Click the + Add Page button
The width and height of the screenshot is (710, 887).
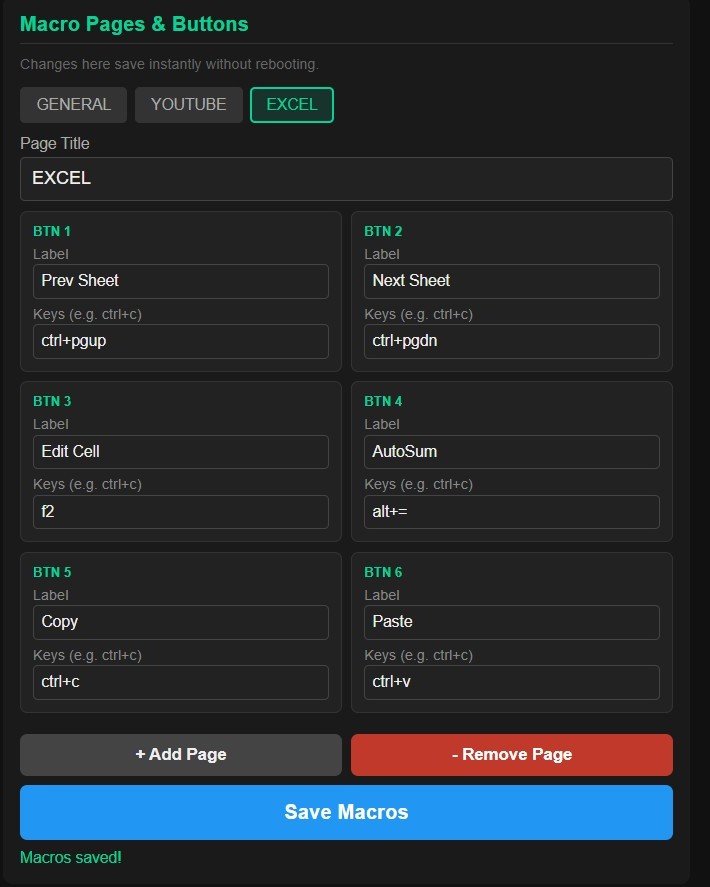[x=181, y=755]
